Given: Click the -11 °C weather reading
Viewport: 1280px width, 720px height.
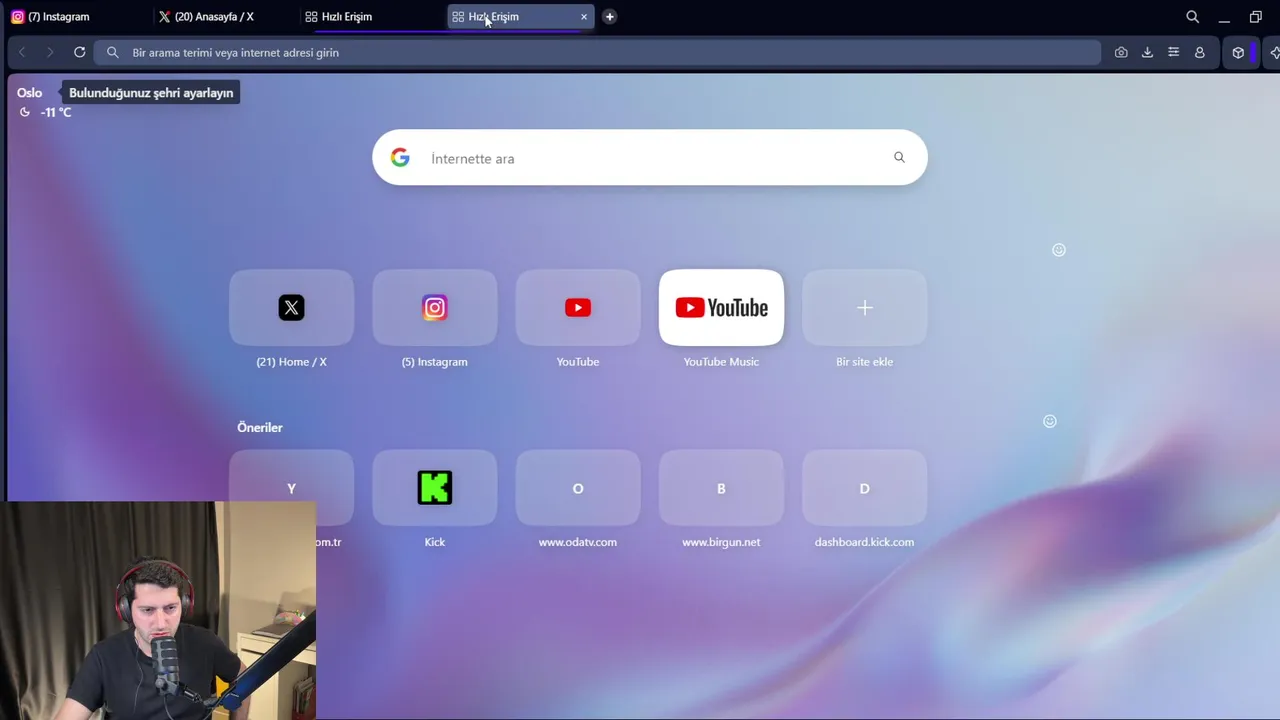Looking at the screenshot, I should (x=56, y=113).
